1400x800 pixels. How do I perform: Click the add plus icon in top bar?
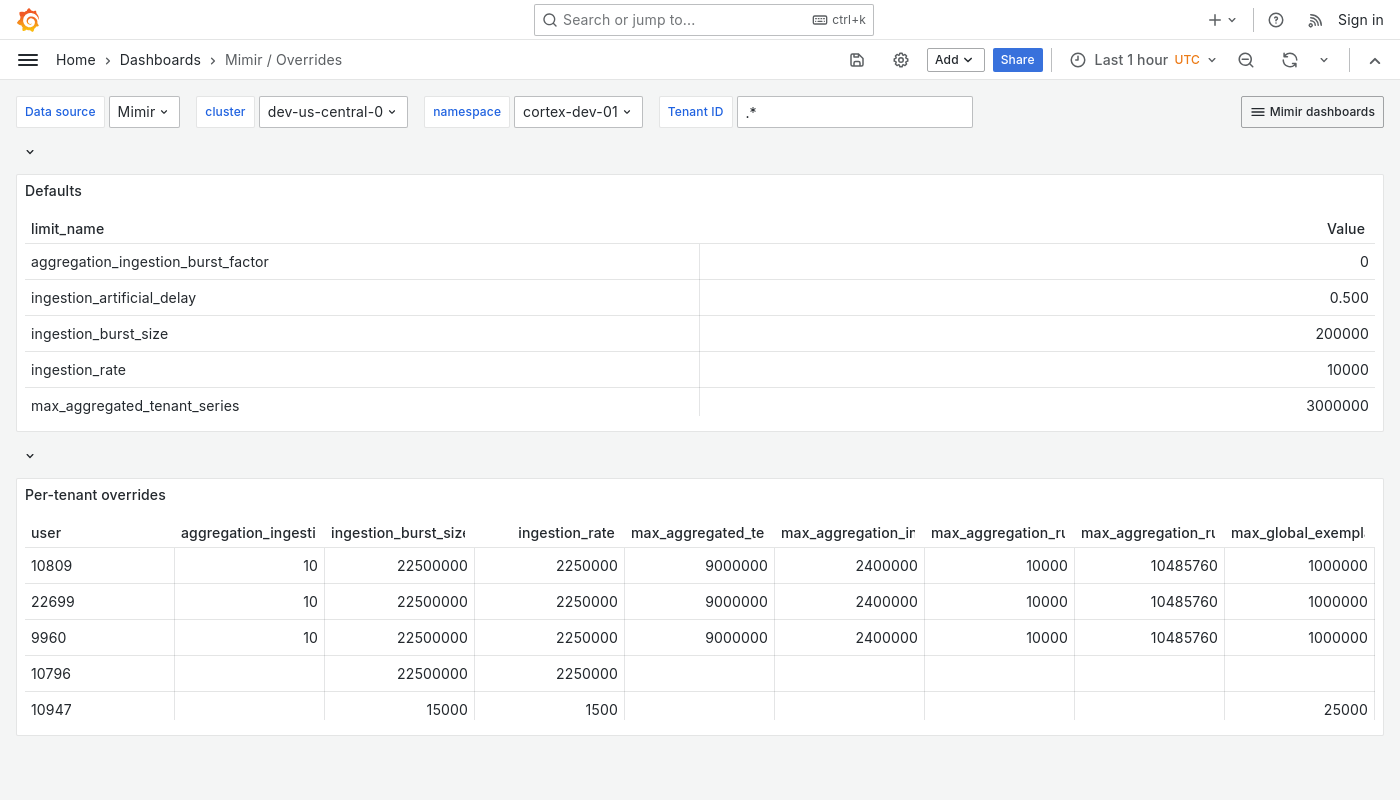1214,19
